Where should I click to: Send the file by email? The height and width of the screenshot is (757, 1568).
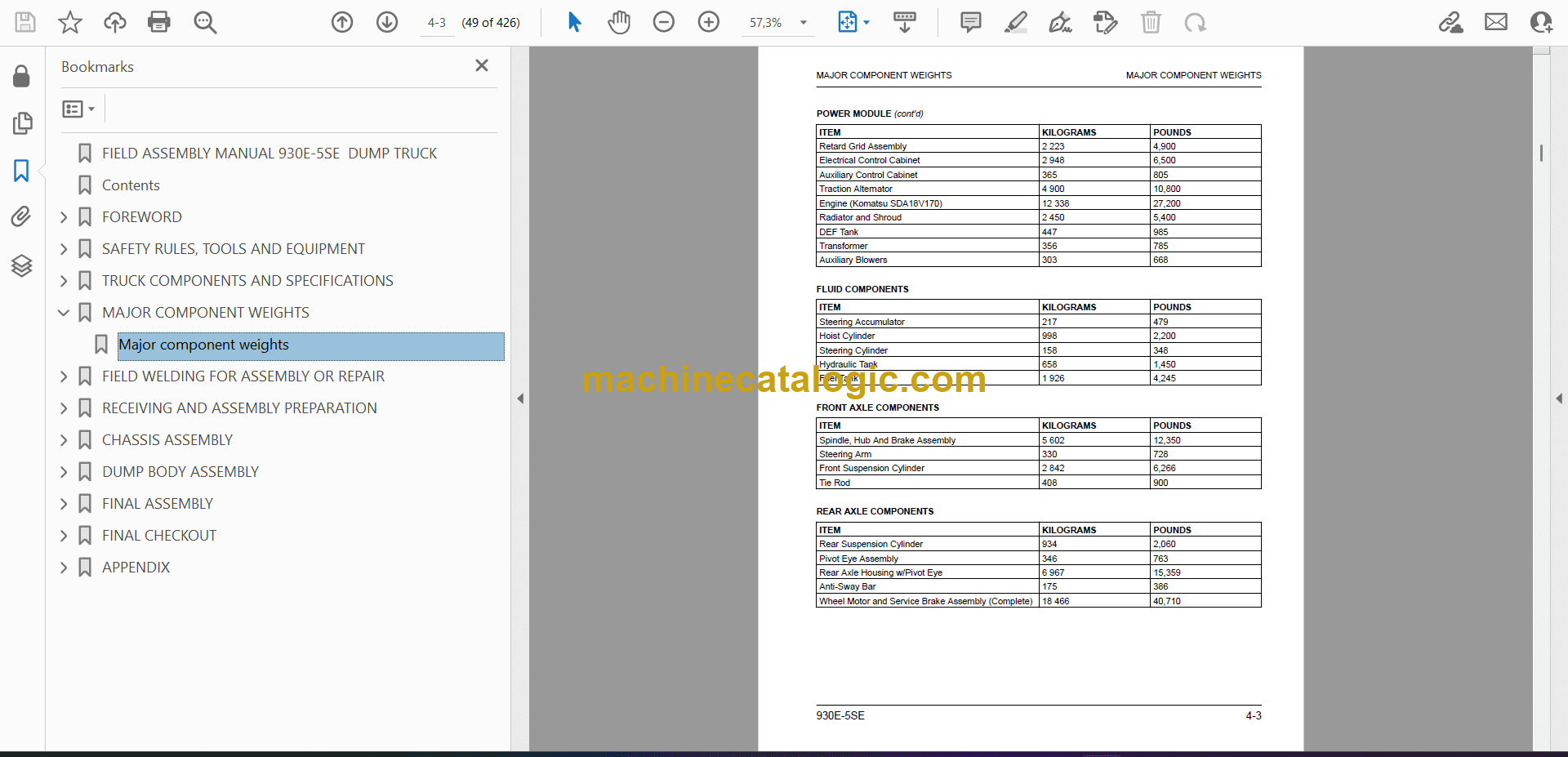pyautogui.click(x=1496, y=22)
